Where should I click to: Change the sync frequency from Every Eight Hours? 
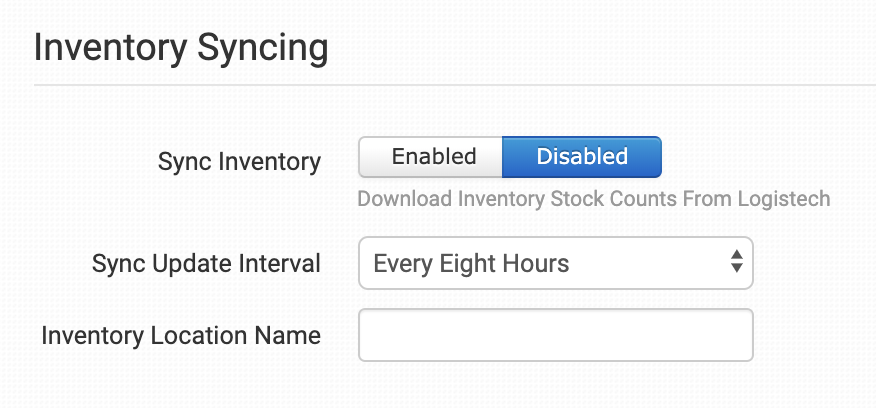coord(555,264)
